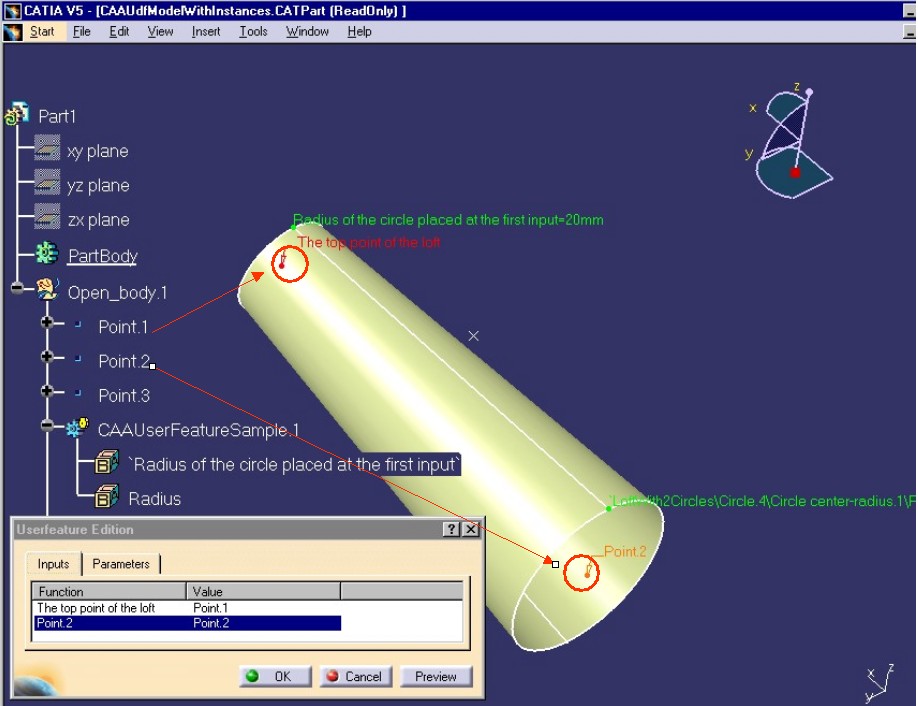Click the green light icon on OK
Screen dimensions: 918x706
pos(252,676)
